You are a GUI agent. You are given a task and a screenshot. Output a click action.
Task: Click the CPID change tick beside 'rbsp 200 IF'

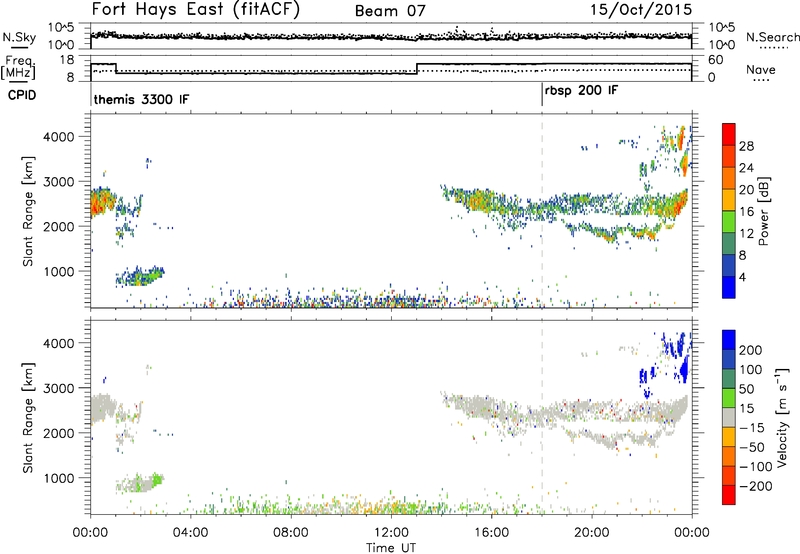click(542, 95)
